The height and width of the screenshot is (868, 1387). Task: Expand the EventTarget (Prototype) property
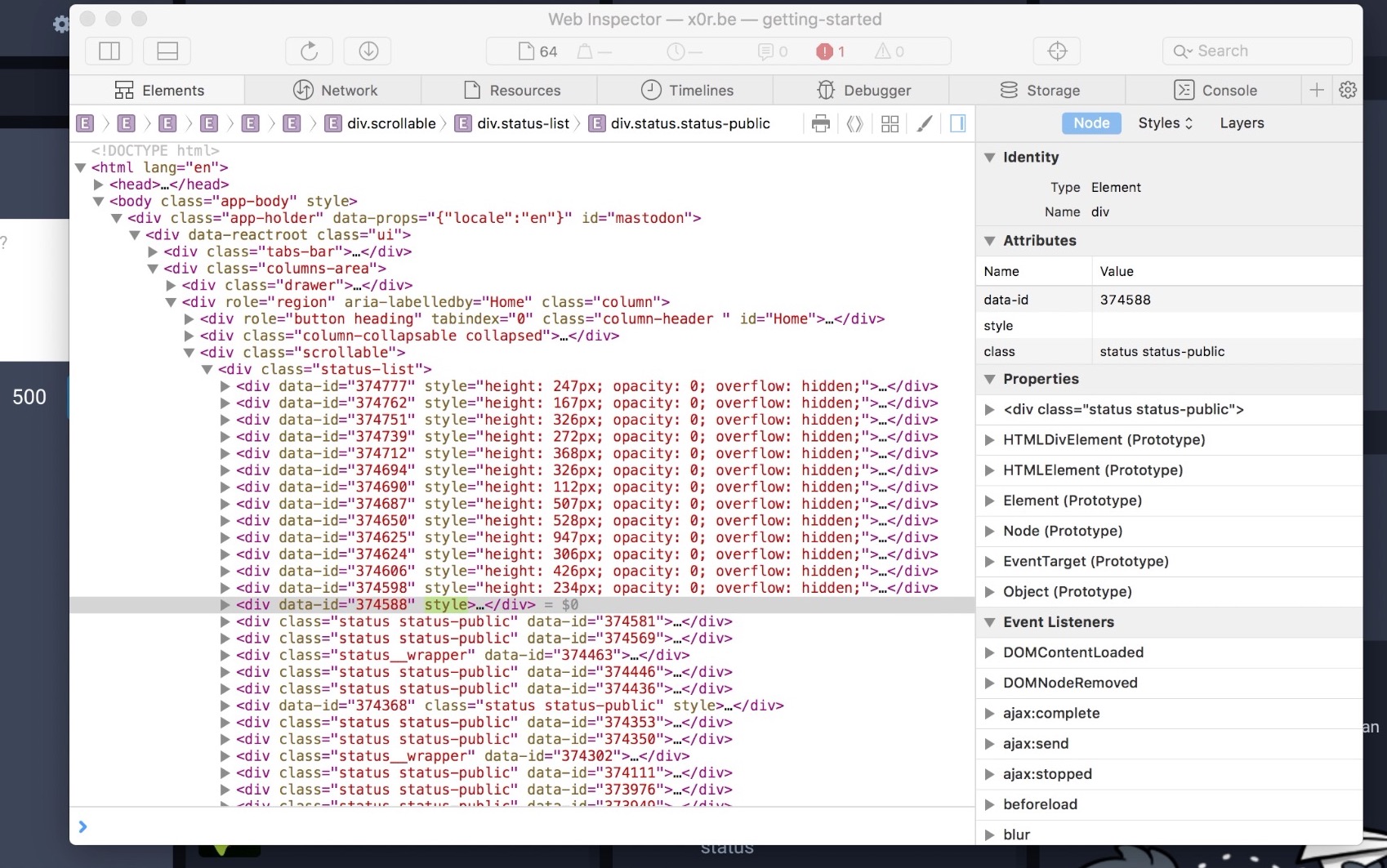tap(989, 562)
